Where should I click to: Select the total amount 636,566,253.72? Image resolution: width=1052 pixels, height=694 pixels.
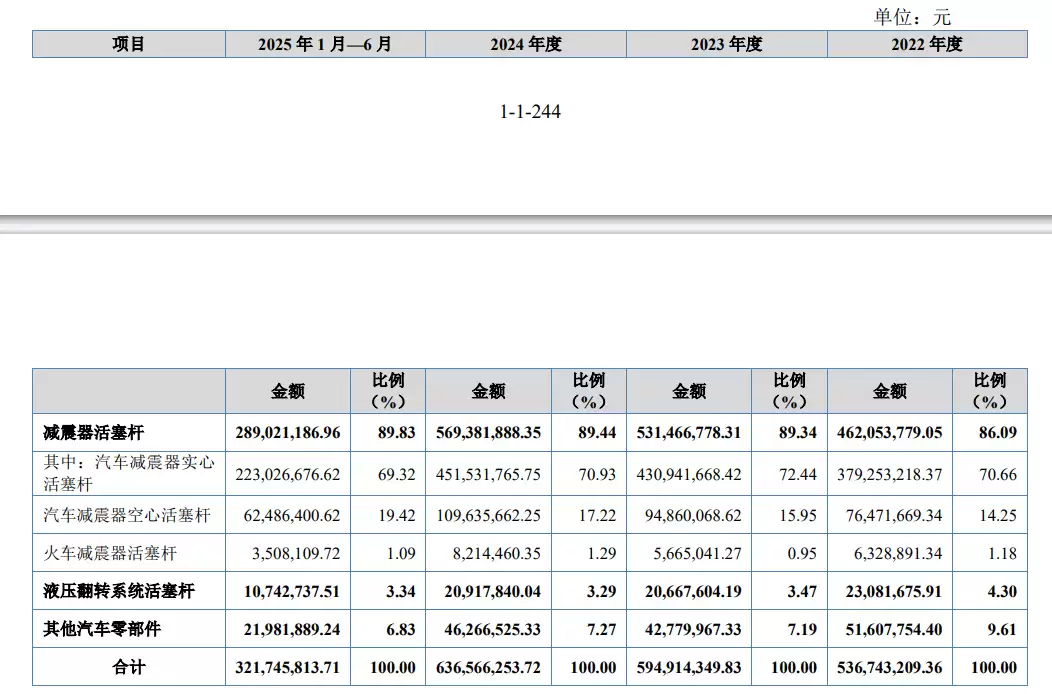point(489,667)
